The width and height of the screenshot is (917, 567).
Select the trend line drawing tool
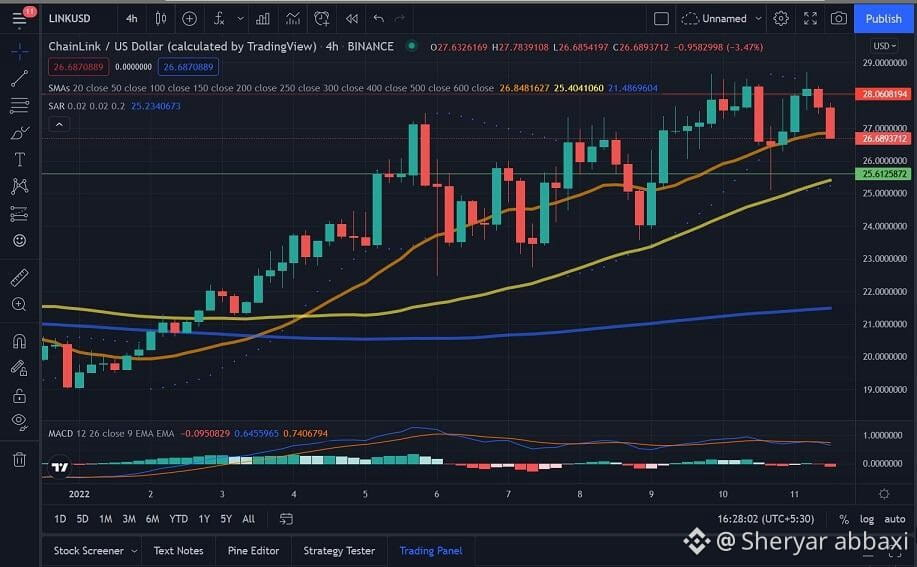(19, 78)
